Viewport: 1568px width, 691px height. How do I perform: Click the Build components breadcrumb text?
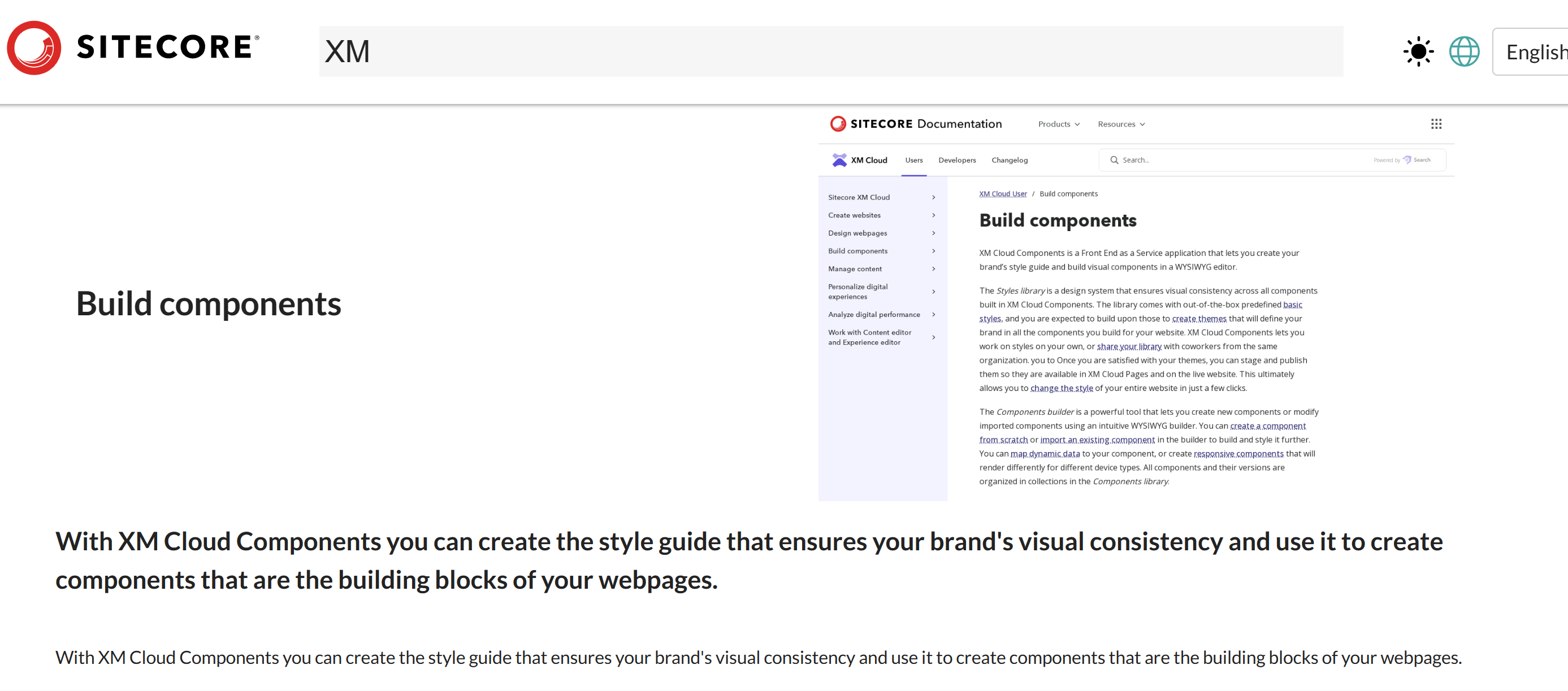click(1068, 194)
